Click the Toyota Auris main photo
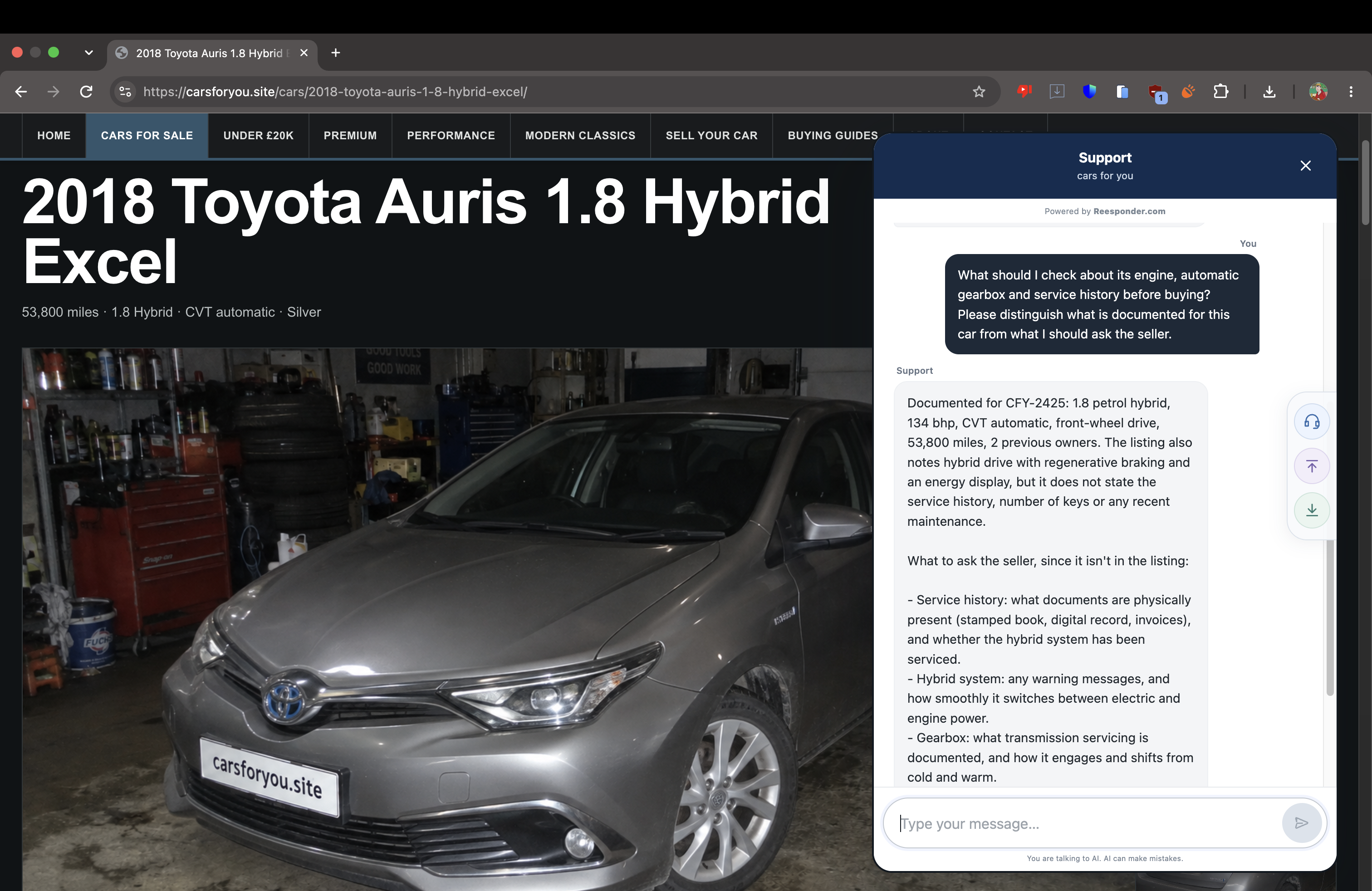1372x891 pixels. point(447,619)
